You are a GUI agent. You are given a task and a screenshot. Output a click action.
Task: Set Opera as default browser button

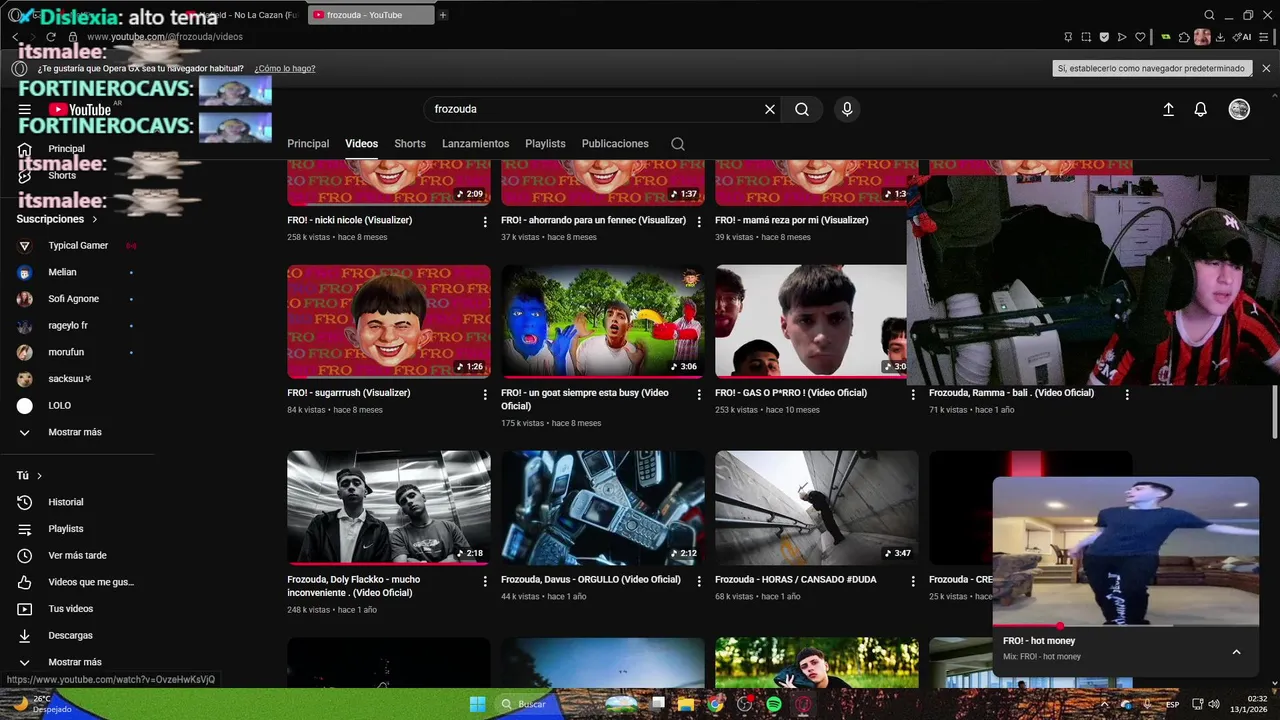point(1151,68)
